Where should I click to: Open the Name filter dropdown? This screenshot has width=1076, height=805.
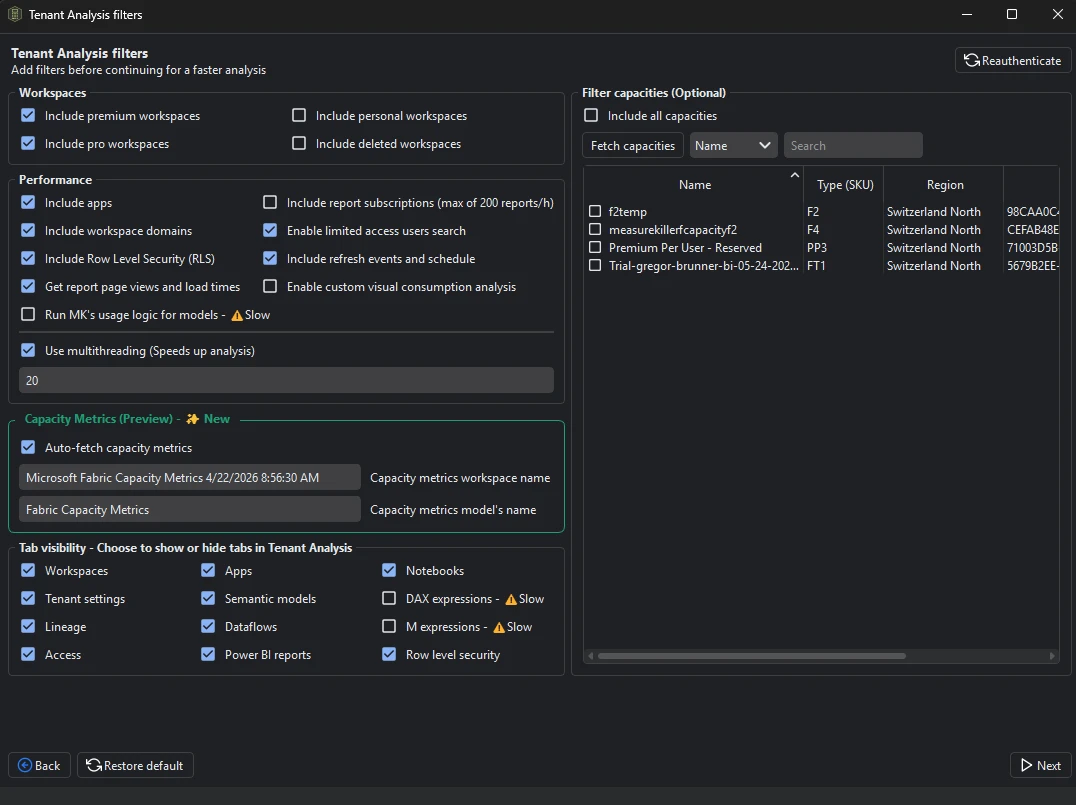733,145
